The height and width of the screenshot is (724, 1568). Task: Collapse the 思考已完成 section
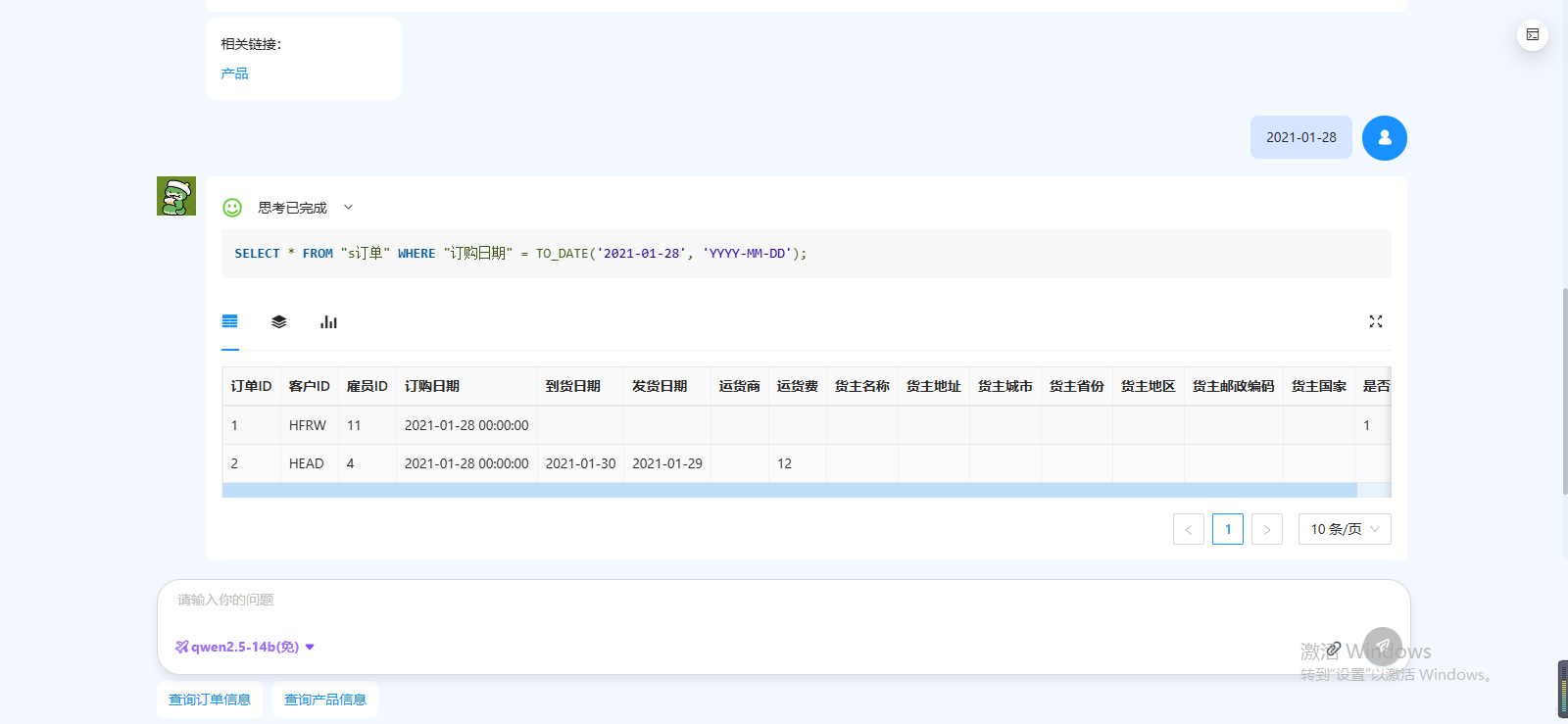[348, 208]
